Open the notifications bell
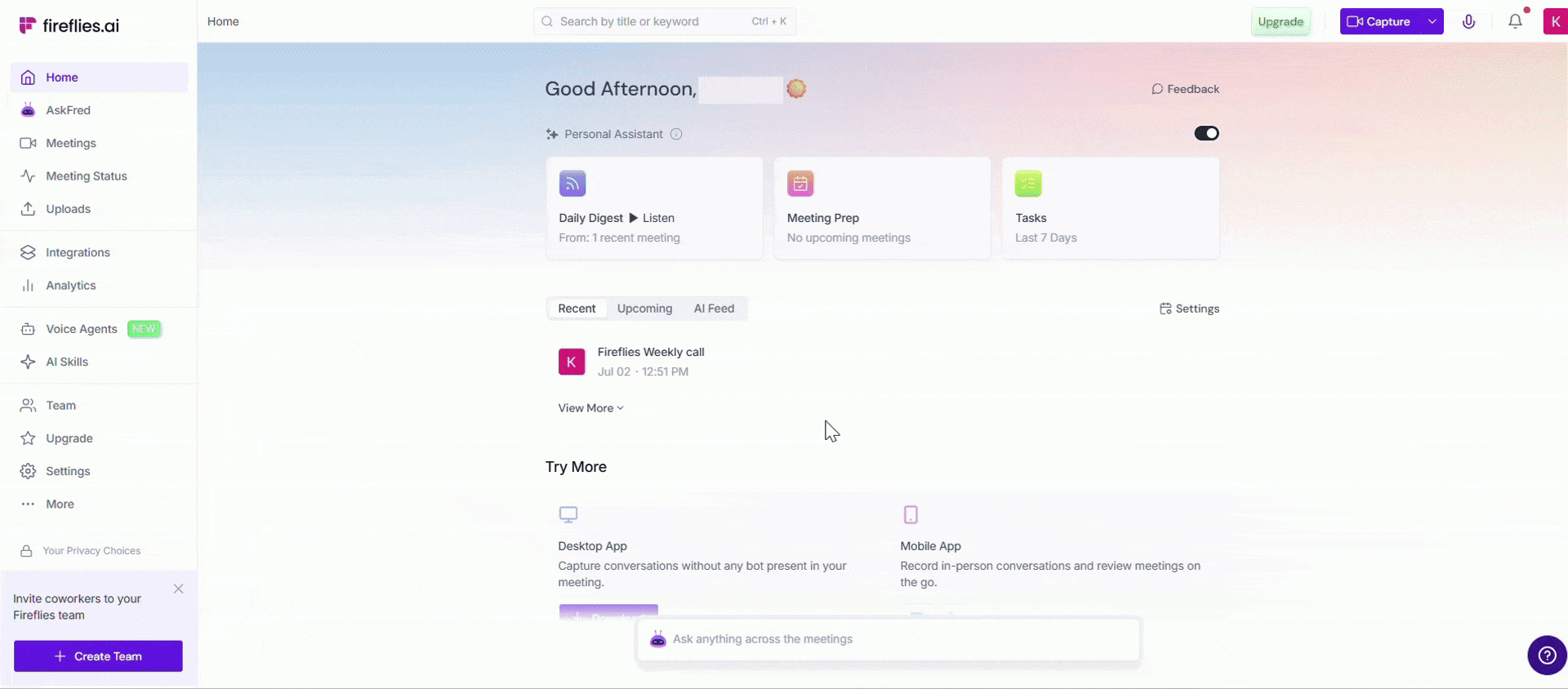The height and width of the screenshot is (689, 1568). pos(1515,22)
